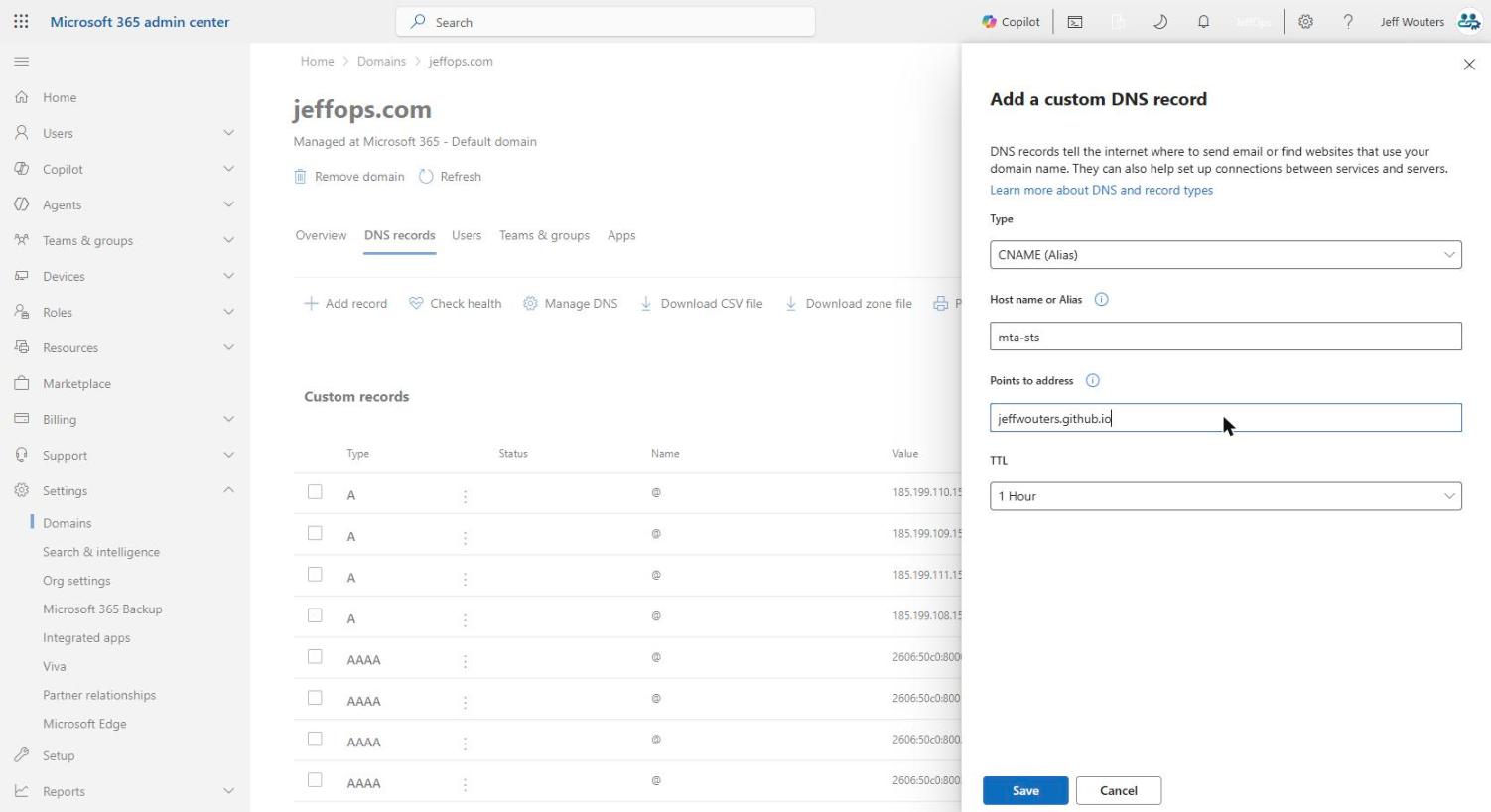Switch to Apps tab
Image resolution: width=1491 pixels, height=812 pixels.
pyautogui.click(x=621, y=235)
